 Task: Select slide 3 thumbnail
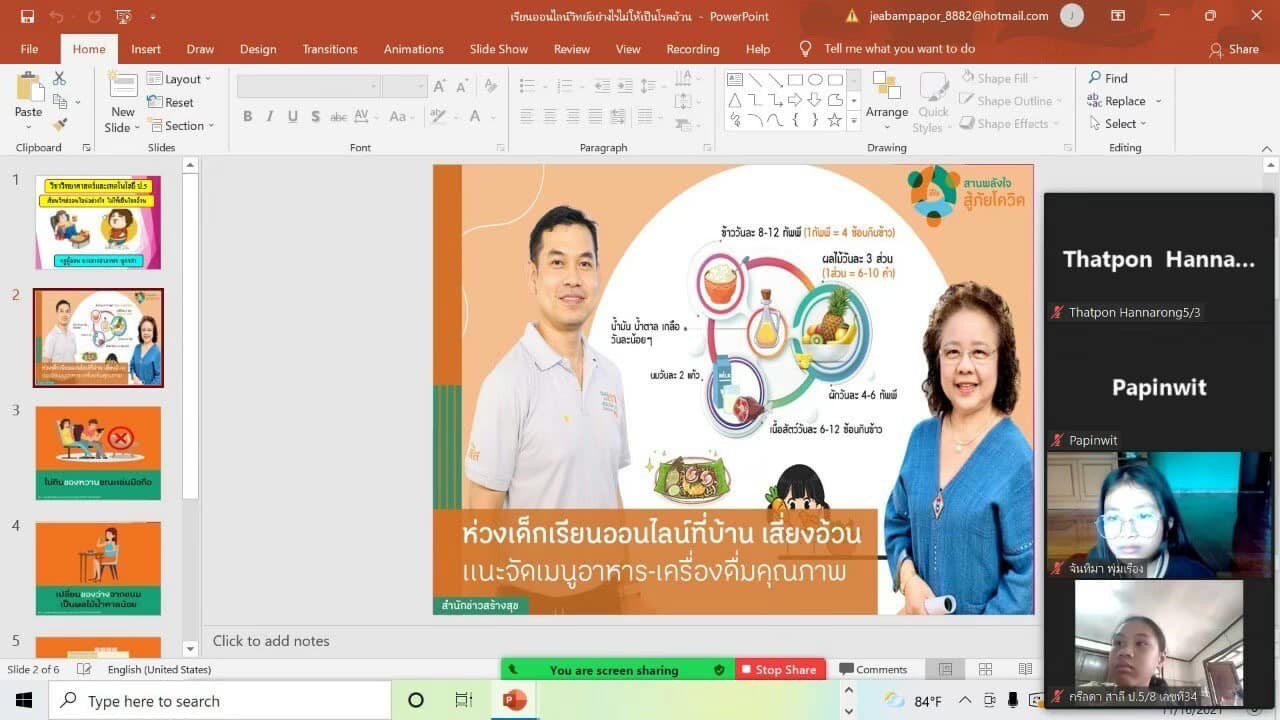[x=98, y=453]
